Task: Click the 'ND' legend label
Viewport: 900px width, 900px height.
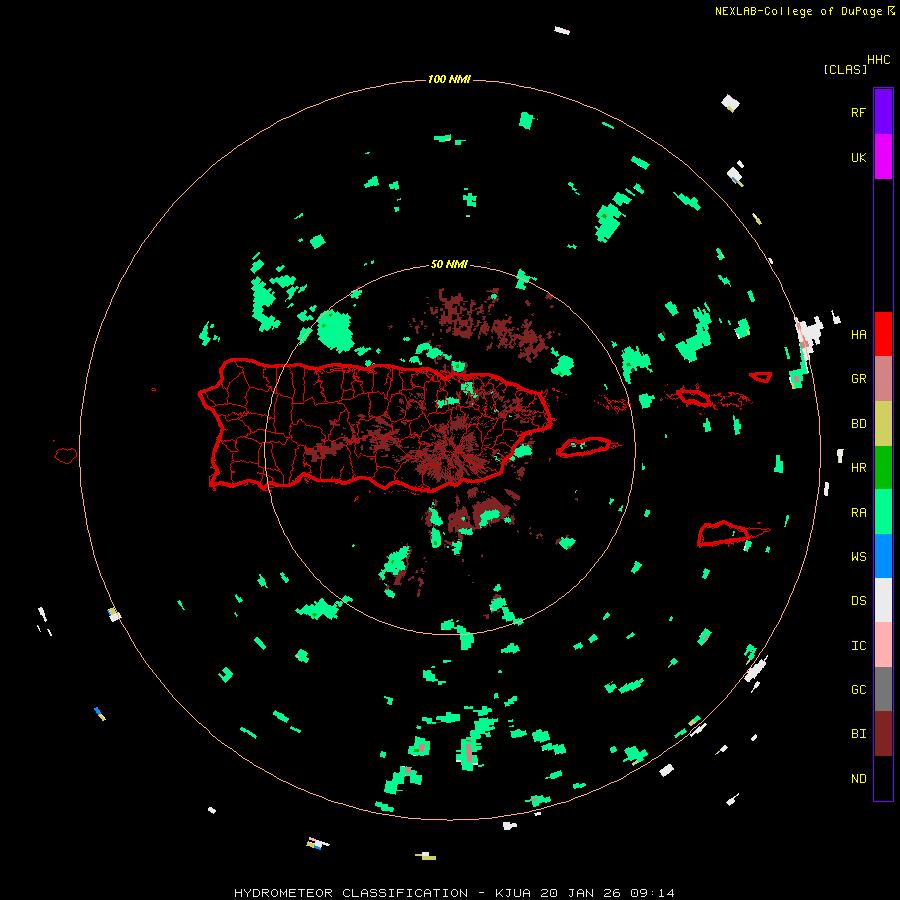Action: (858, 779)
